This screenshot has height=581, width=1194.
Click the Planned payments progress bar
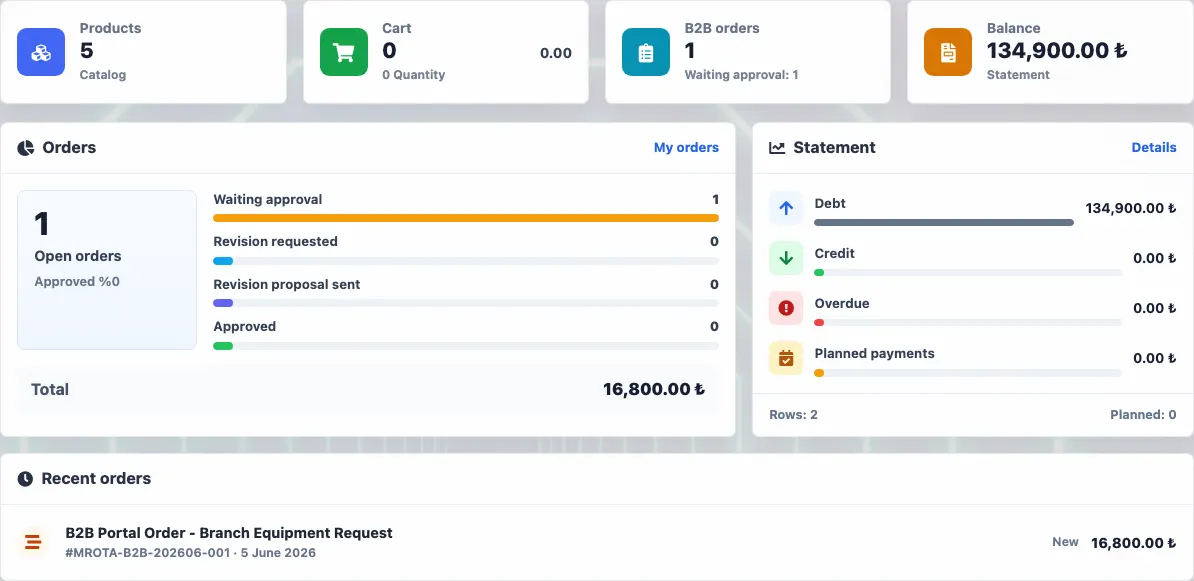pos(968,372)
